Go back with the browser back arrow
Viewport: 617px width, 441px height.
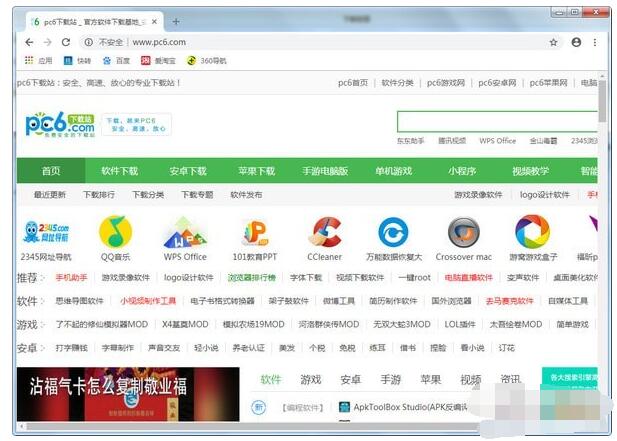pos(29,42)
